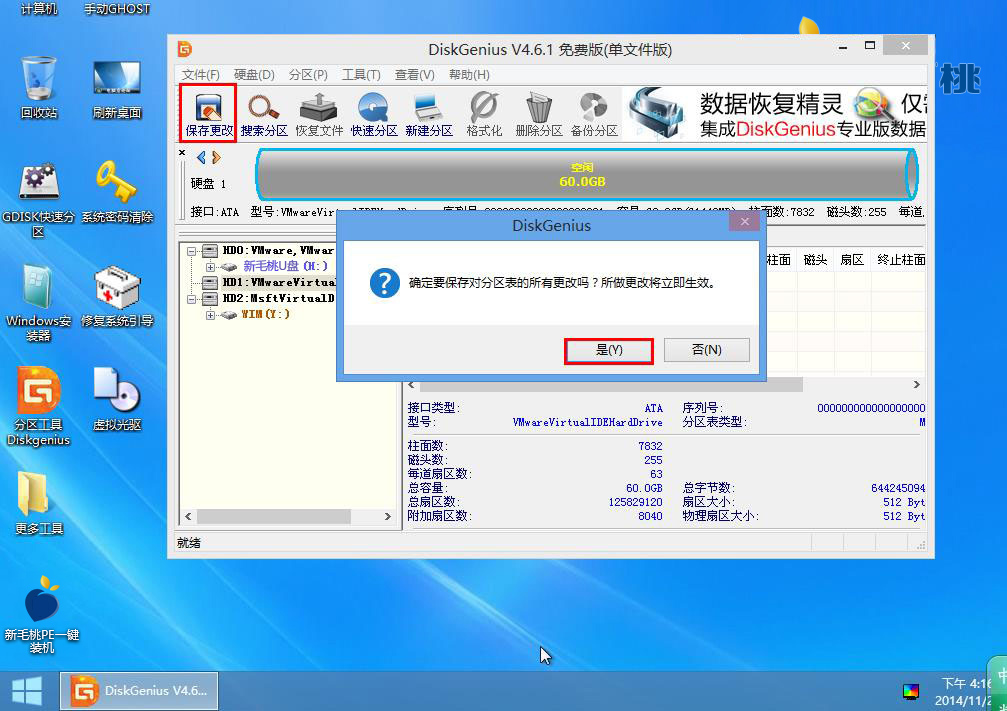Image resolution: width=1007 pixels, height=711 pixels.
Task: Go to previous disk with left arrow
Action: [202, 157]
